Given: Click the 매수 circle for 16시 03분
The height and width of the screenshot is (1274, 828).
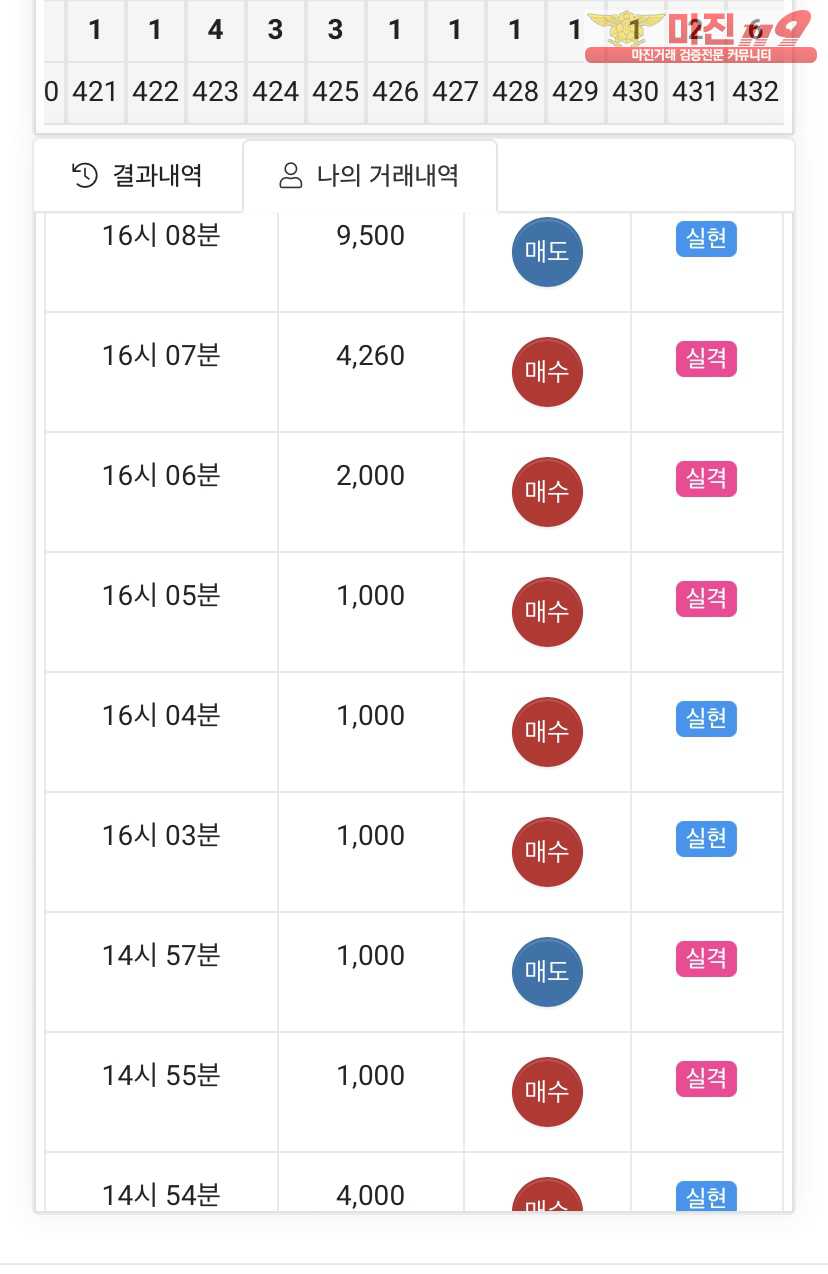Looking at the screenshot, I should pos(547,852).
